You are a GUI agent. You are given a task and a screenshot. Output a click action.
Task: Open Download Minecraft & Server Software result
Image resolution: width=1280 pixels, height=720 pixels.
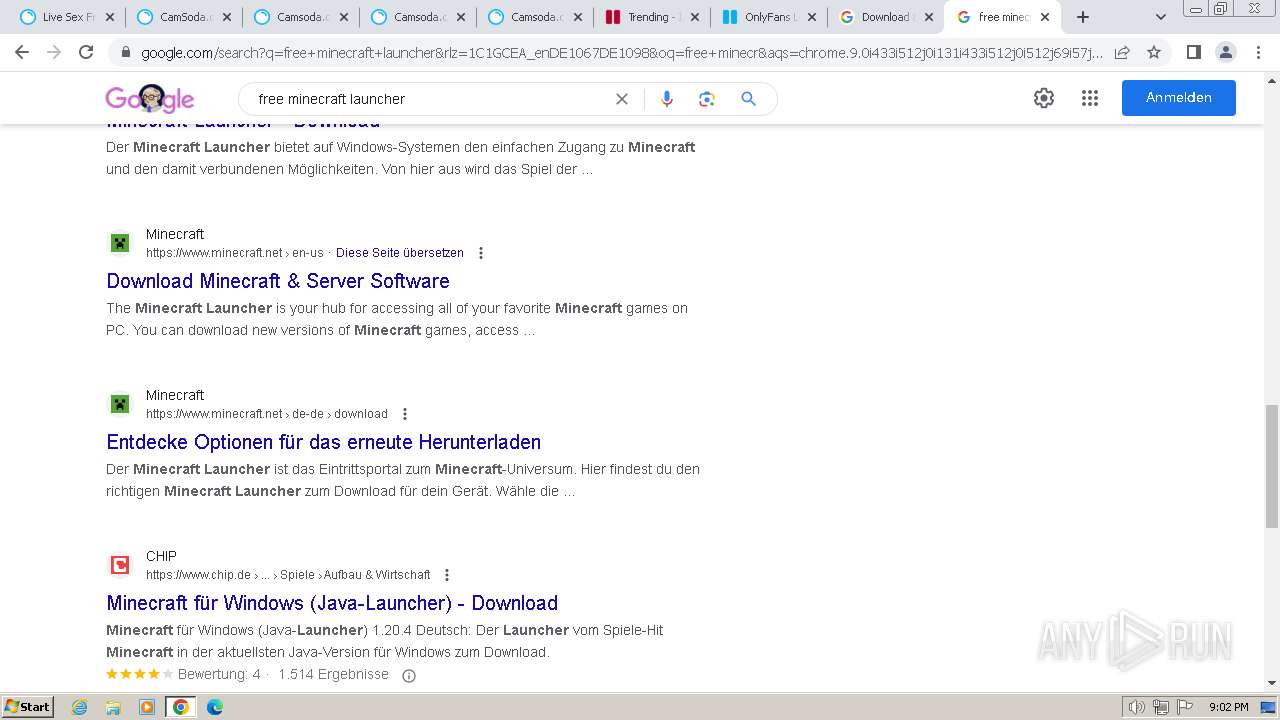[x=278, y=281]
